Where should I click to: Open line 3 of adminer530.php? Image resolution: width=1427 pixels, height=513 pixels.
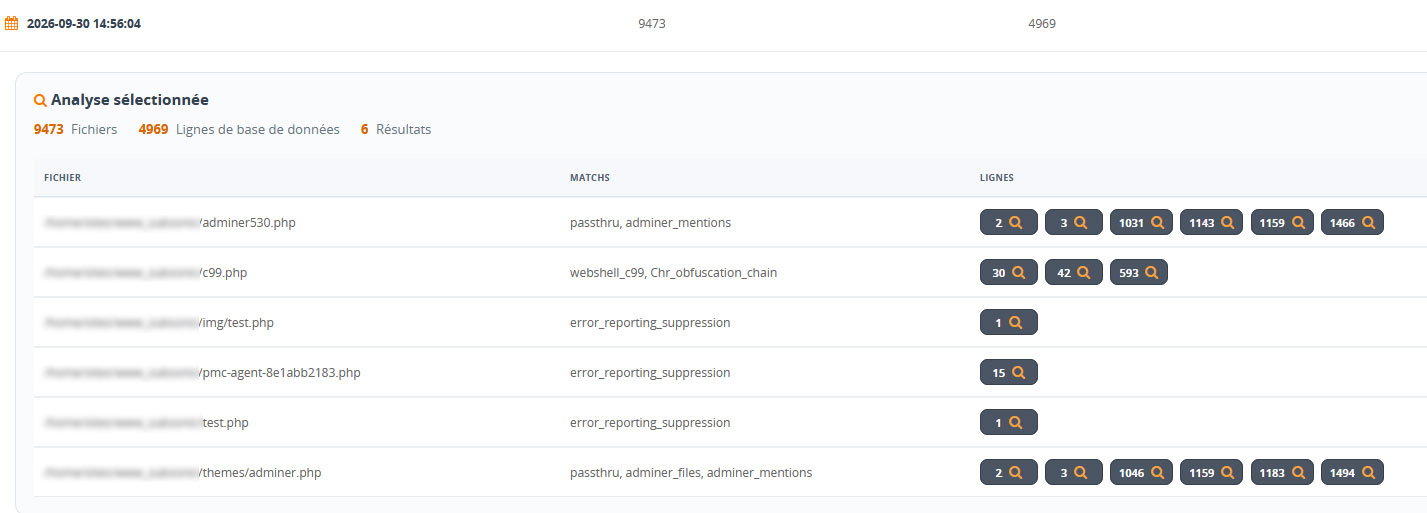pyautogui.click(x=1073, y=223)
